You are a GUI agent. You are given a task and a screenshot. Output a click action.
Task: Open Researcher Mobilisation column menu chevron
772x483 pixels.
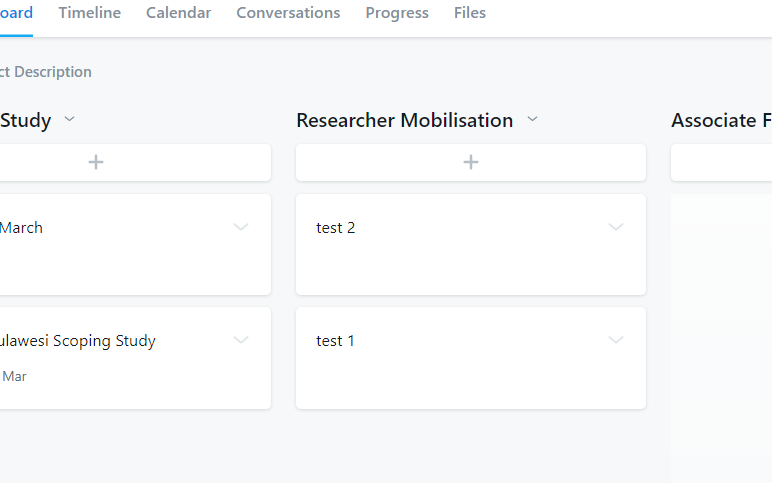coord(533,120)
